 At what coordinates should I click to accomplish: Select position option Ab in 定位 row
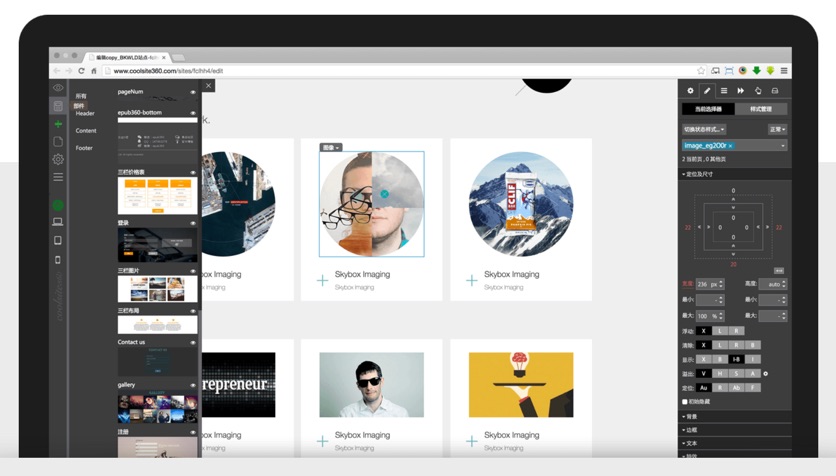tap(736, 388)
